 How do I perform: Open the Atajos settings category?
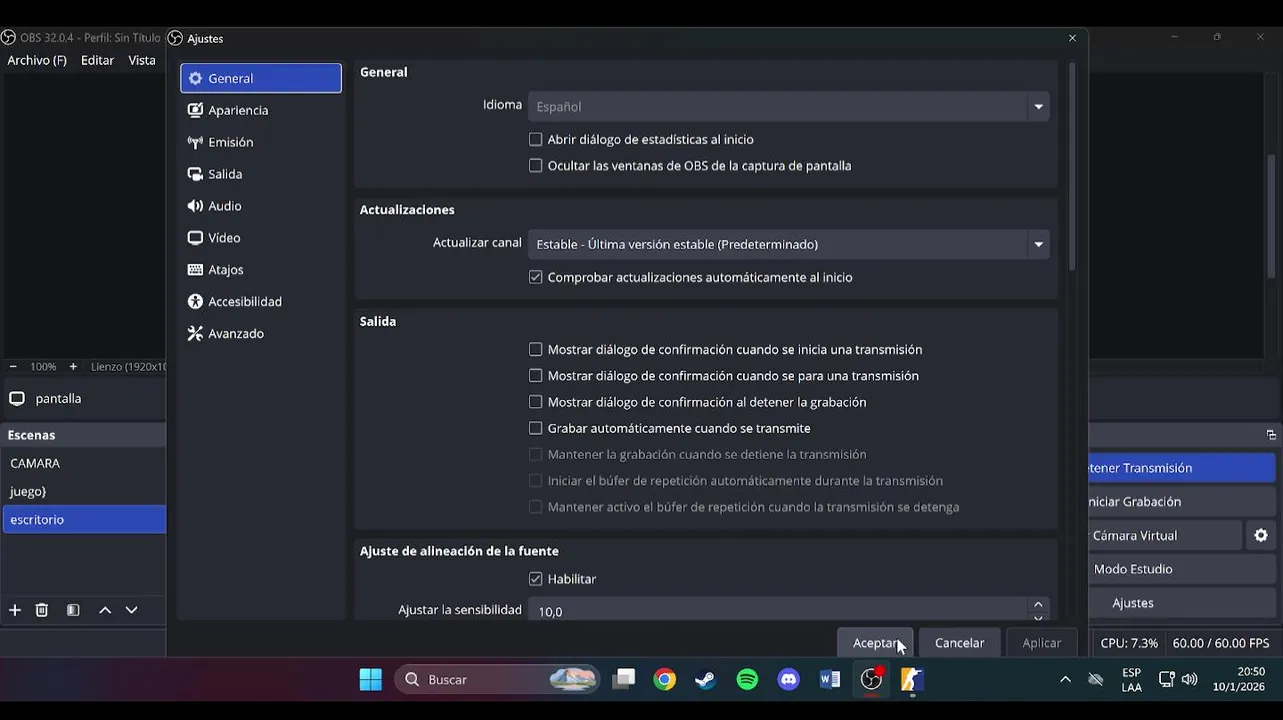(261, 270)
